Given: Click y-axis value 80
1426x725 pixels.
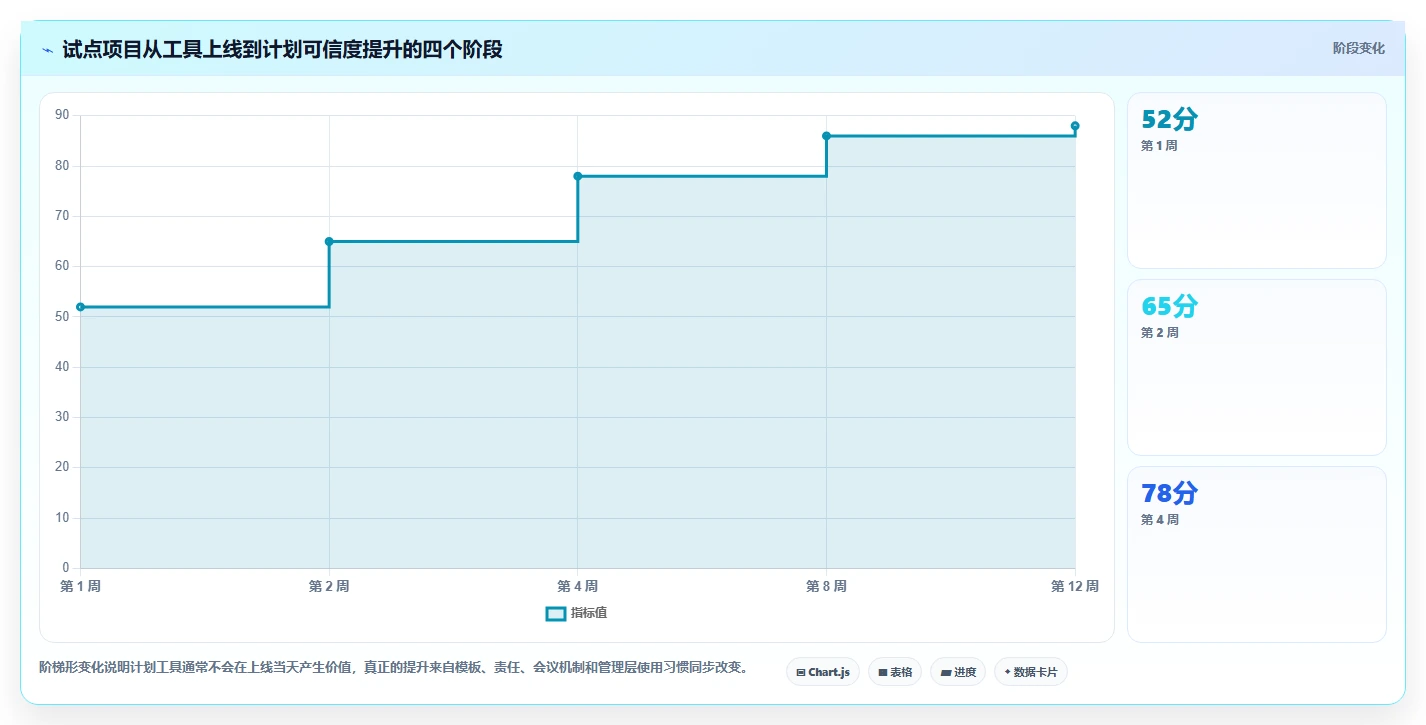Looking at the screenshot, I should [x=62, y=166].
